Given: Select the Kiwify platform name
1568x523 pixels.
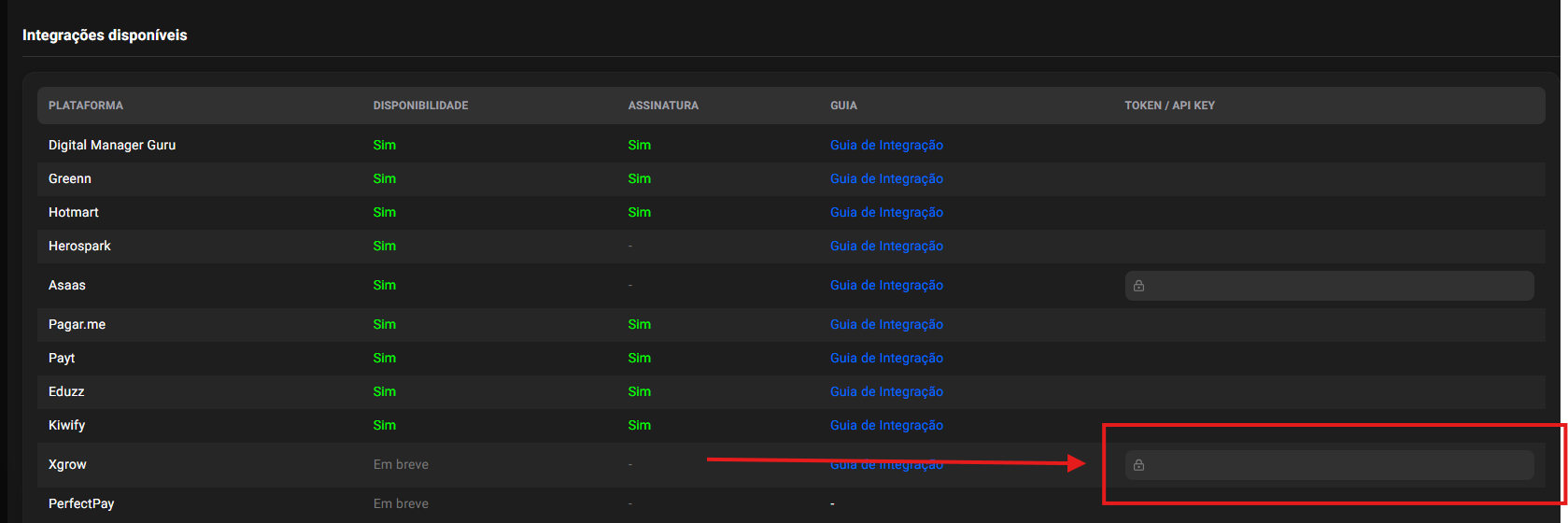Looking at the screenshot, I should [66, 425].
